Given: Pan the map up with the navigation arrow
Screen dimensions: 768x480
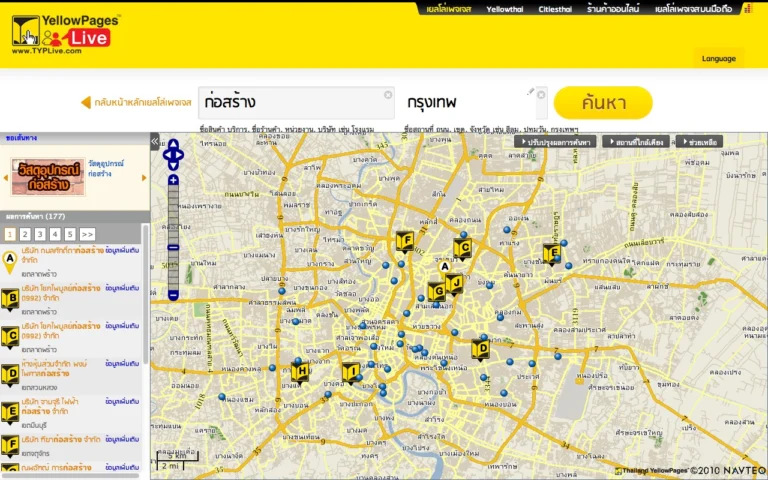Looking at the screenshot, I should click(x=173, y=144).
